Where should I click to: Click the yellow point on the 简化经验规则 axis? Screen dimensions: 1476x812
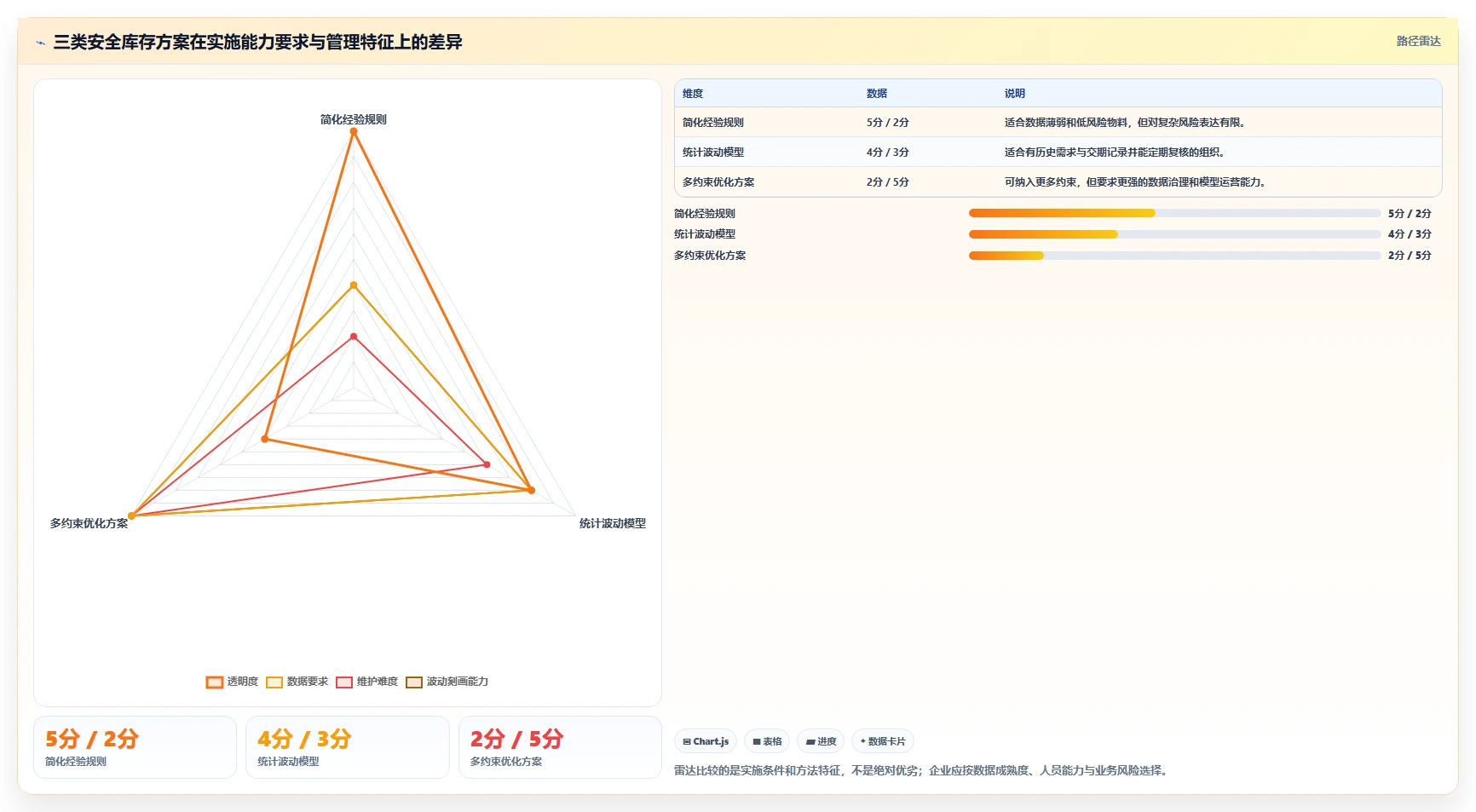tap(354, 285)
